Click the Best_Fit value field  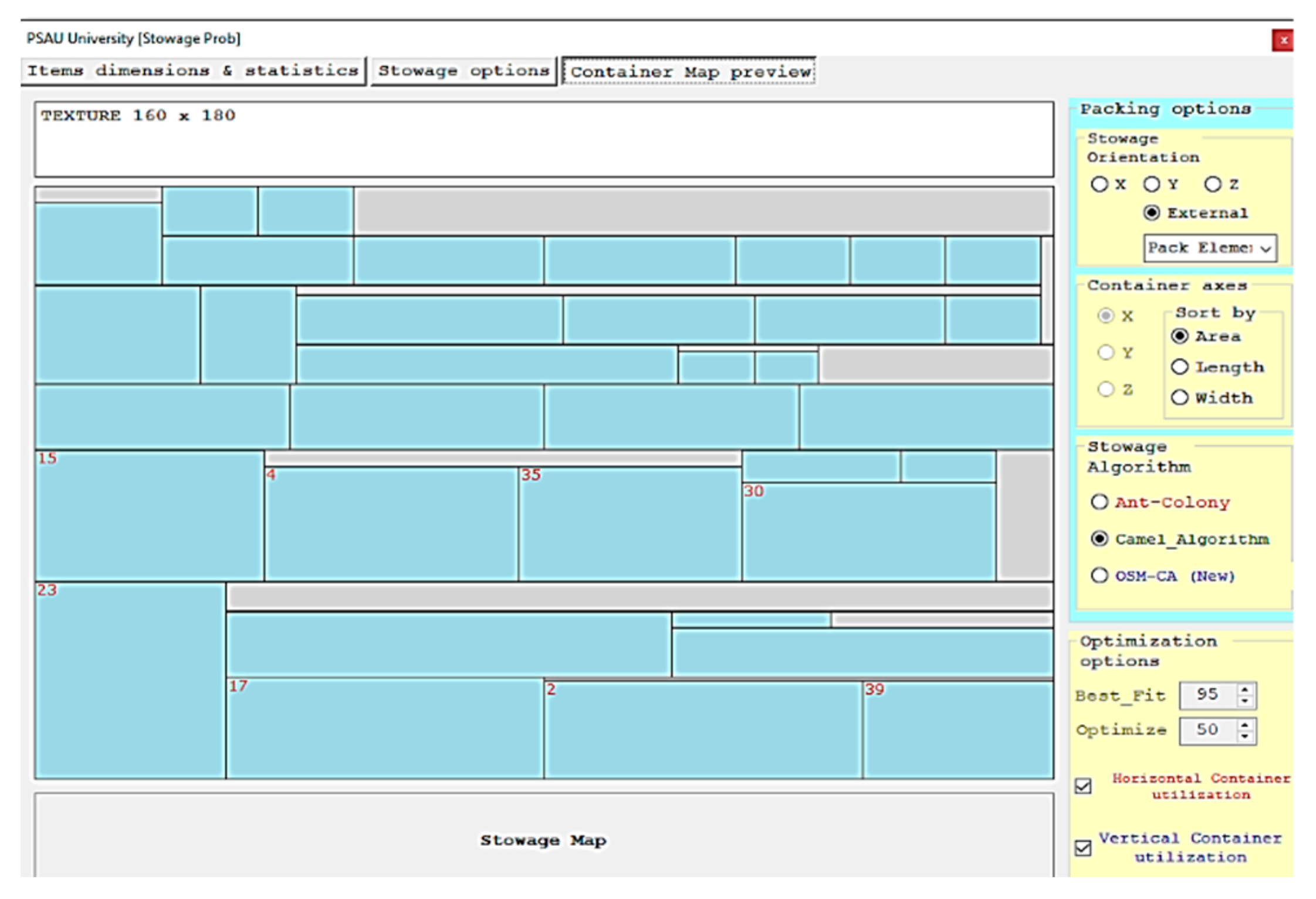[x=1207, y=695]
